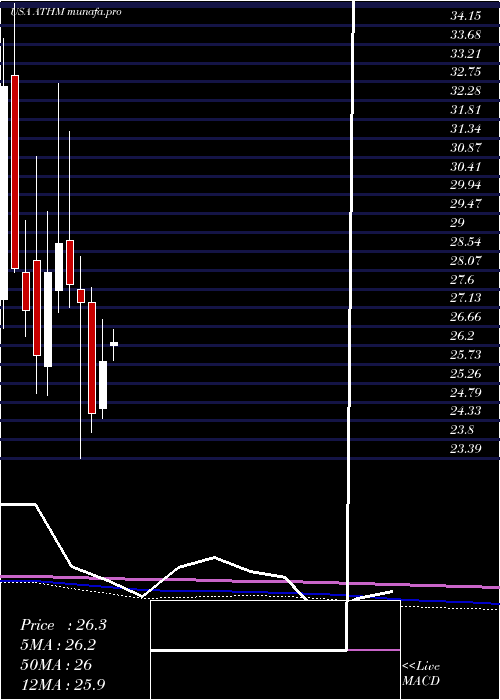
Task: Click the 26.66 price axis label
Action: pyautogui.click(x=466, y=317)
